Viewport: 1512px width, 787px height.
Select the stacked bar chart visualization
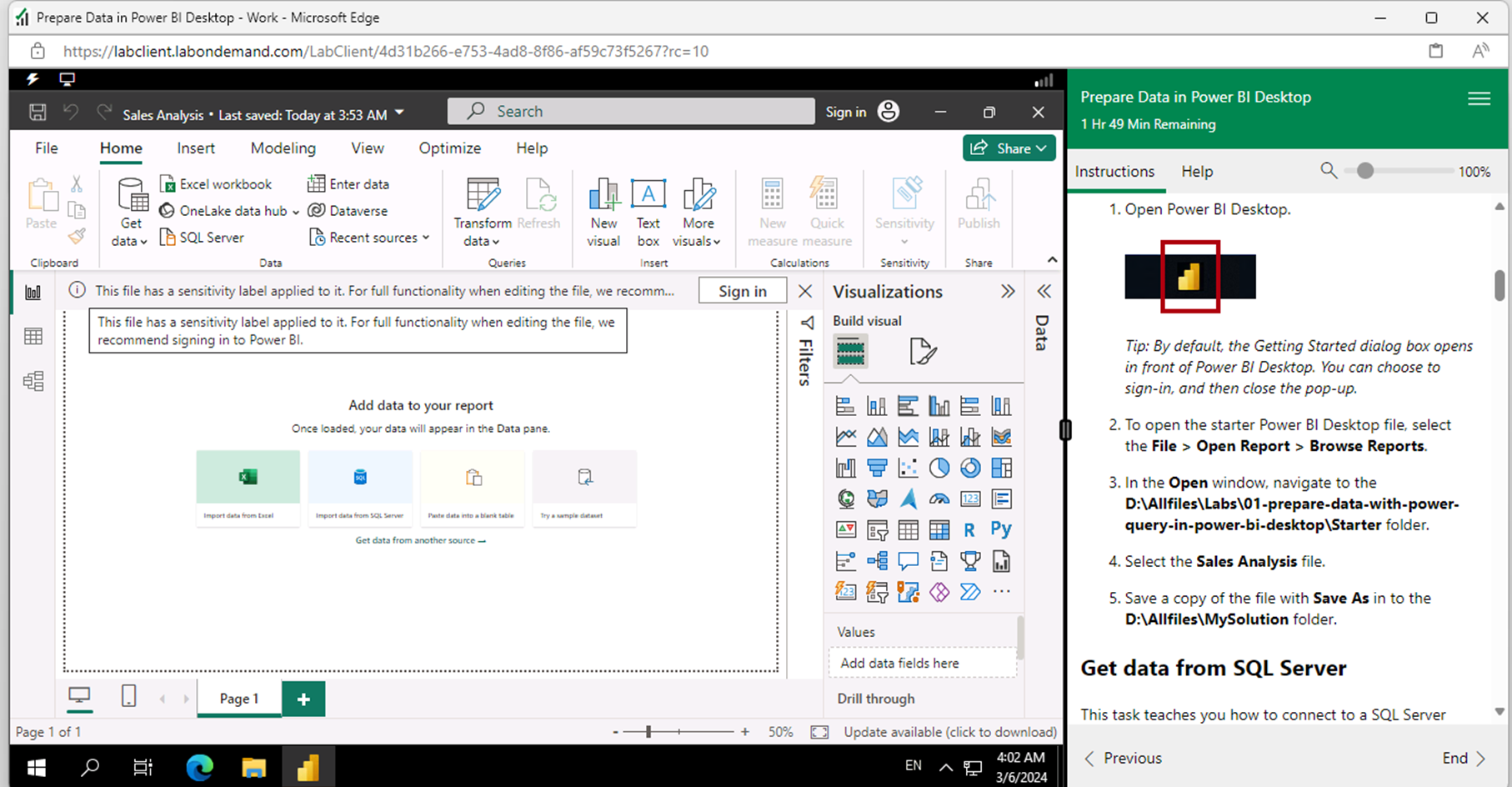pyautogui.click(x=845, y=406)
